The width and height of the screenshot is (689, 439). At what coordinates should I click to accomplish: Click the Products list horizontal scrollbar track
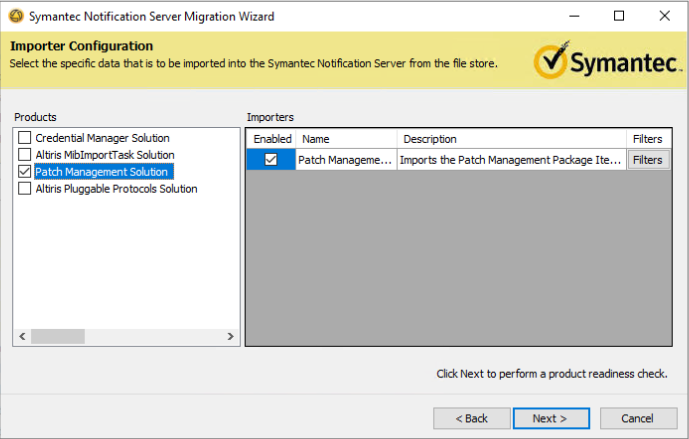[127, 337]
